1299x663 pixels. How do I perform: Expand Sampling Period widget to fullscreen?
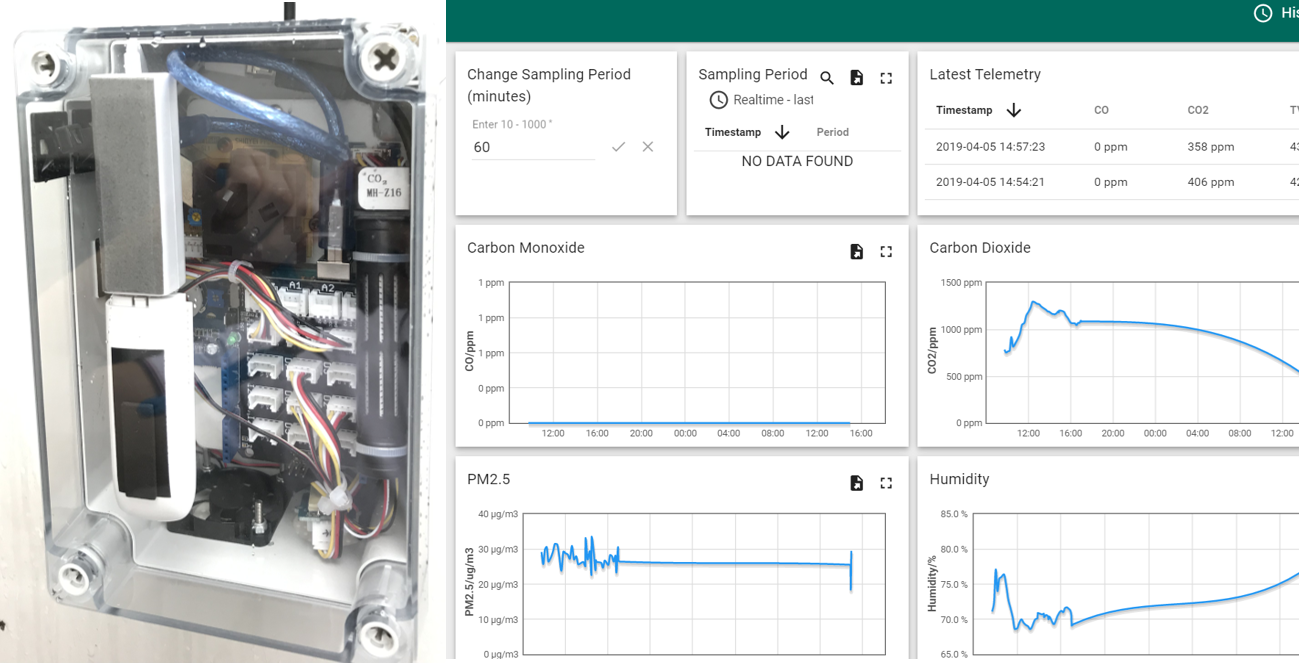[x=886, y=78]
